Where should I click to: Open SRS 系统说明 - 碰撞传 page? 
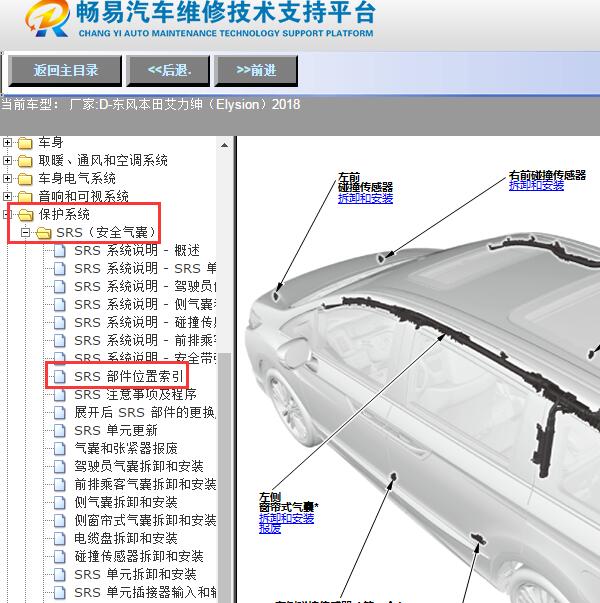click(145, 322)
